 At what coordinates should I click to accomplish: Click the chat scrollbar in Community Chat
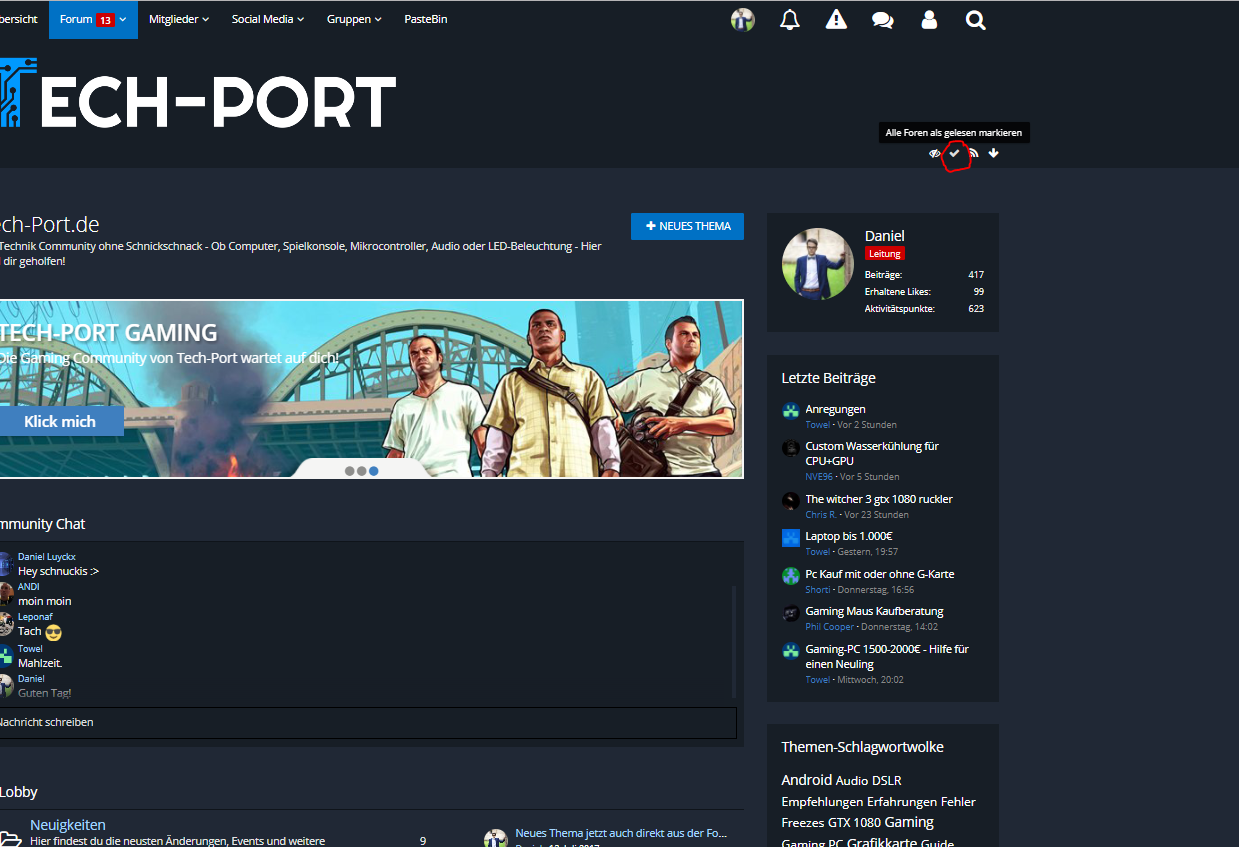click(734, 640)
